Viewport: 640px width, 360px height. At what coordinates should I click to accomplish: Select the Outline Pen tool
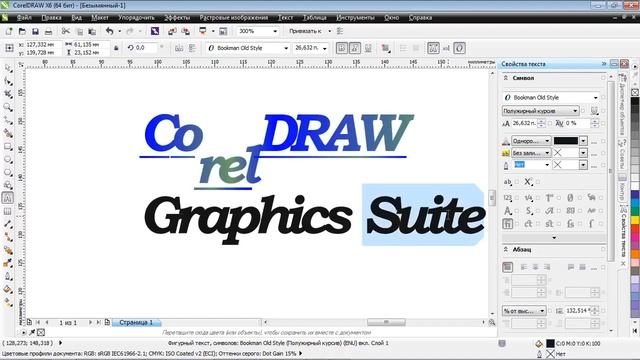click(8, 276)
